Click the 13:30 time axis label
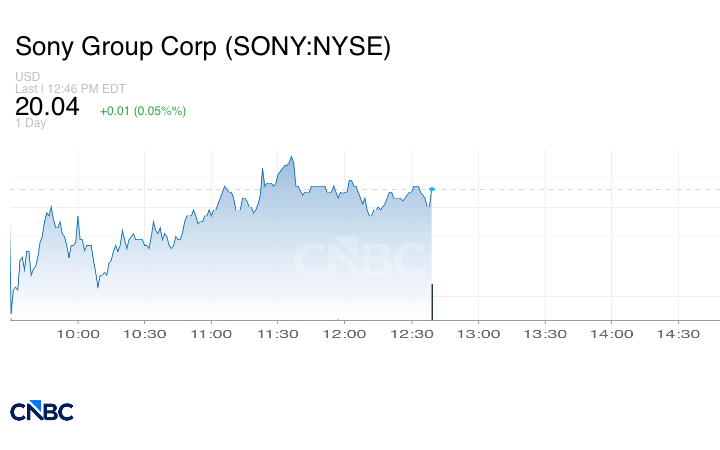The height and width of the screenshot is (450, 720). pos(546,334)
